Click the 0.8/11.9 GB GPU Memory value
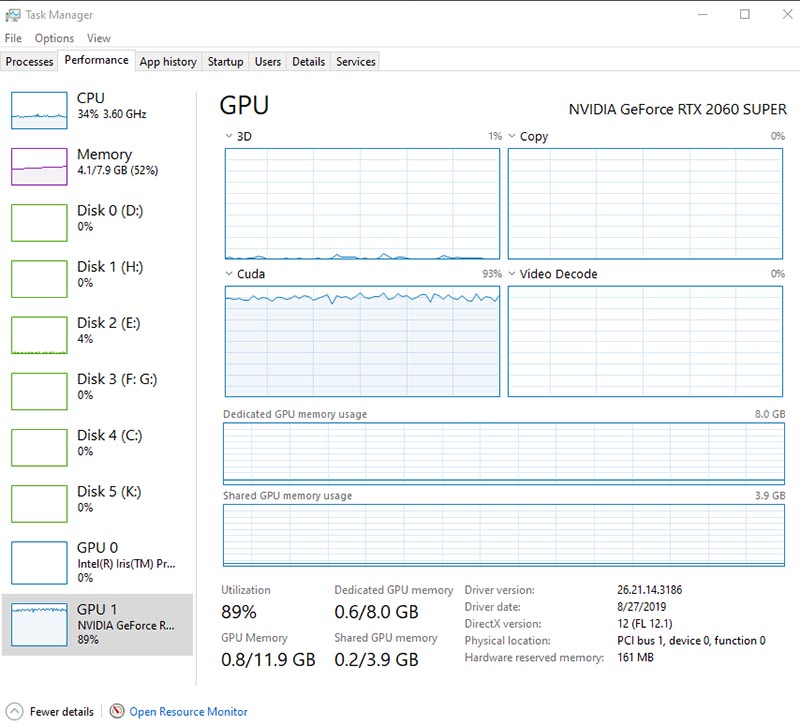Viewport: 800px width, 725px height. tap(268, 660)
